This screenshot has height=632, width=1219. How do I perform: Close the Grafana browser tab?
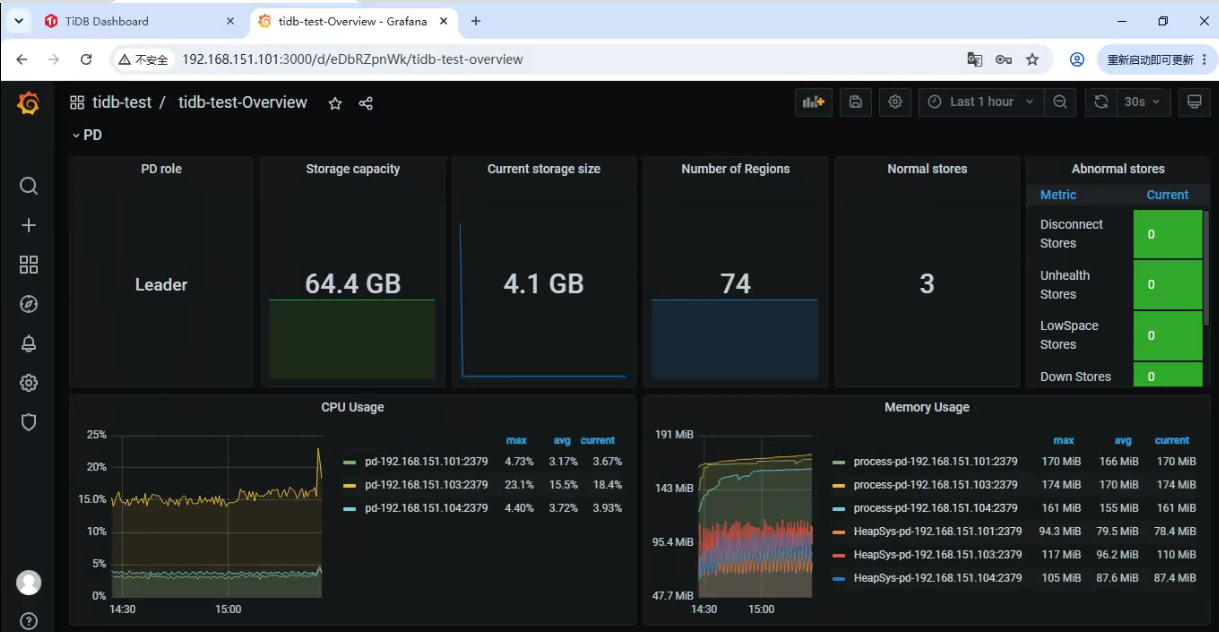pyautogui.click(x=445, y=21)
